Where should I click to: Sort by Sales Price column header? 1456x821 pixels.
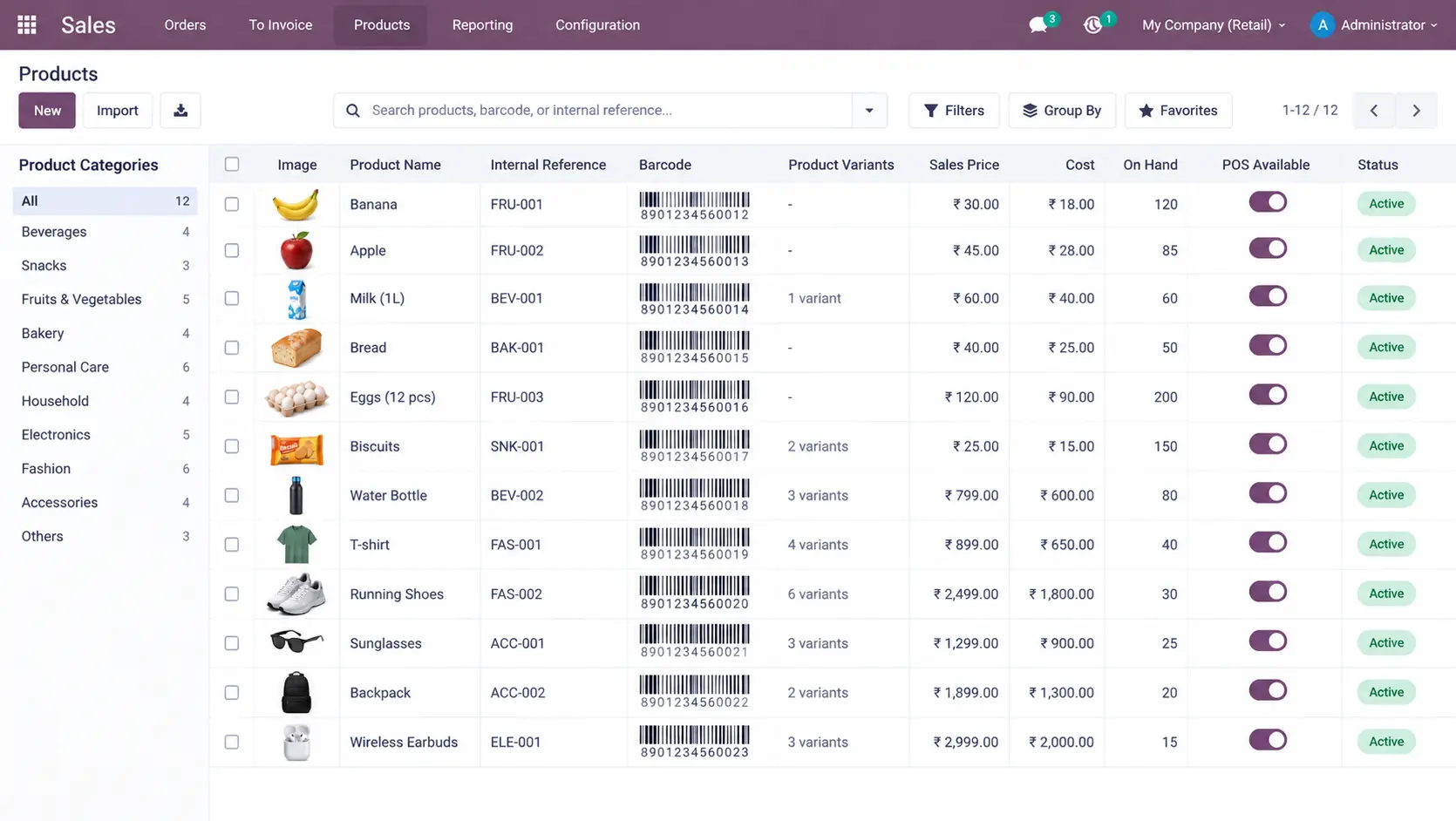click(x=963, y=165)
